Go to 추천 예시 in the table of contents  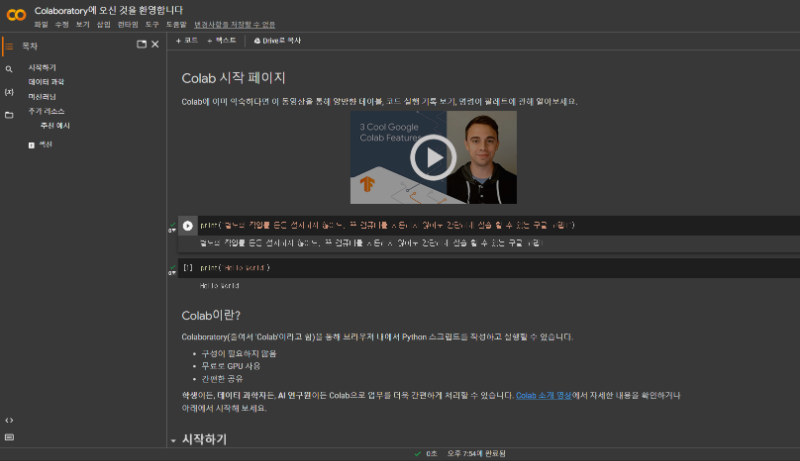tap(55, 125)
